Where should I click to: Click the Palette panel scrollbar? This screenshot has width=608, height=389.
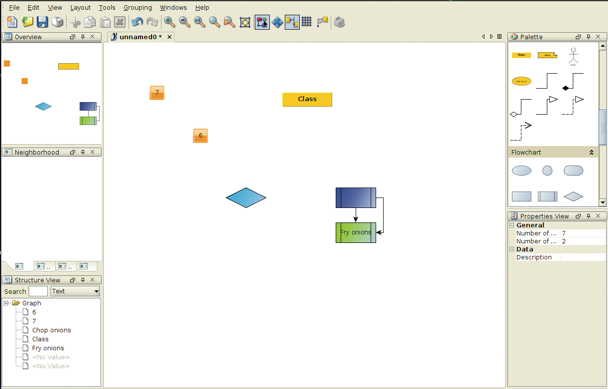pyautogui.click(x=602, y=124)
